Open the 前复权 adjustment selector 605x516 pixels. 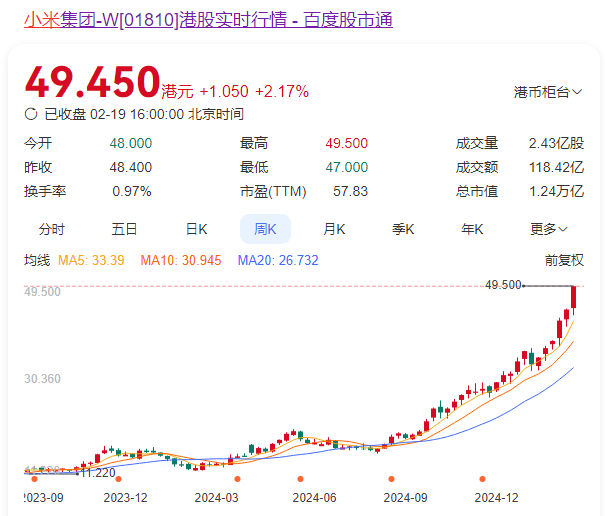click(x=564, y=260)
